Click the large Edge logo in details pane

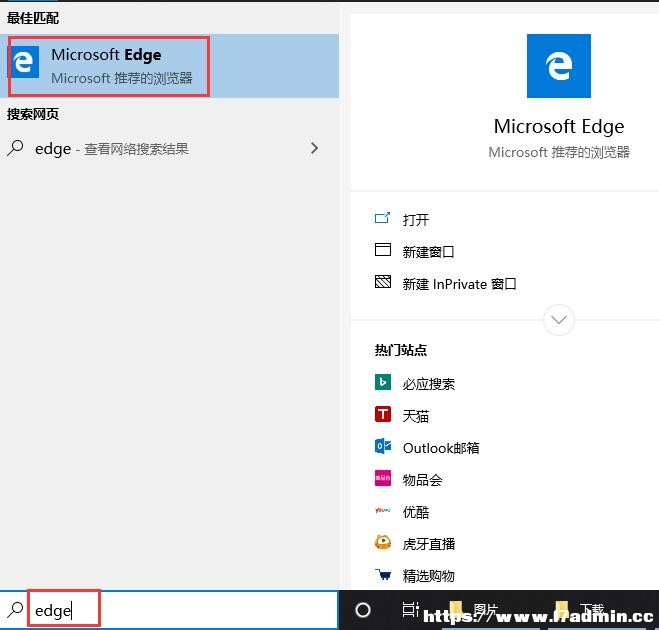point(559,66)
